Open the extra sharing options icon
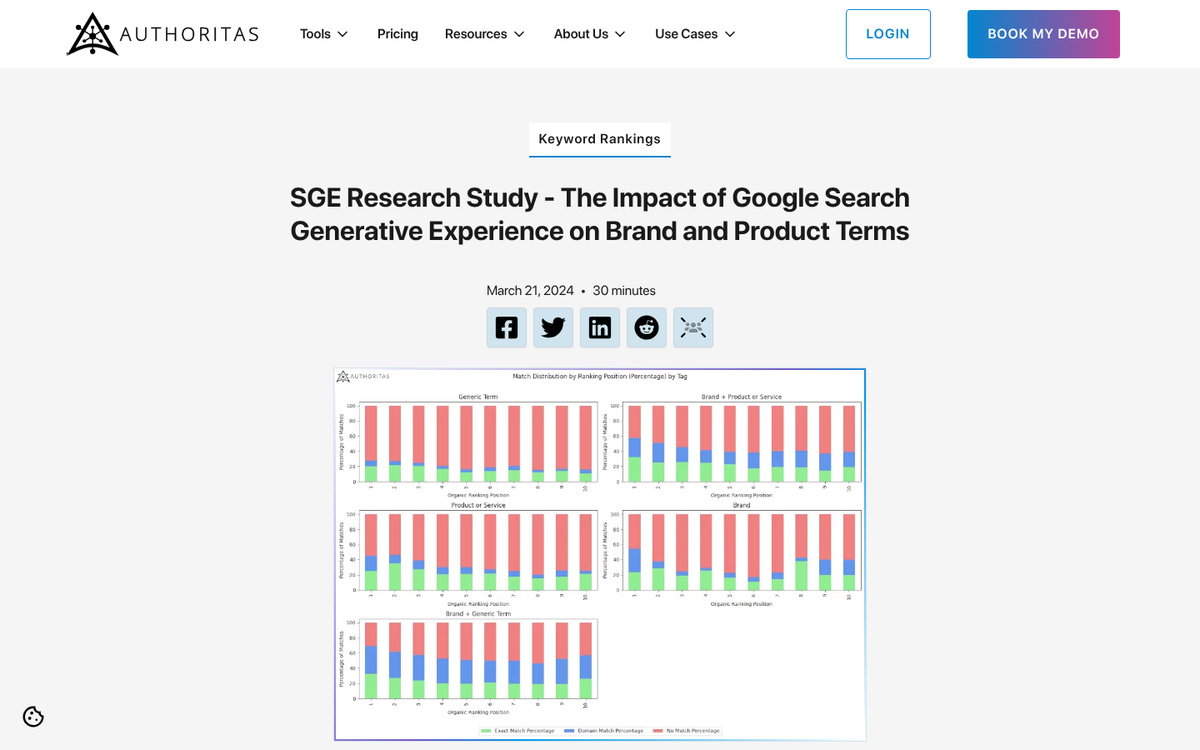The height and width of the screenshot is (750, 1200). click(693, 327)
